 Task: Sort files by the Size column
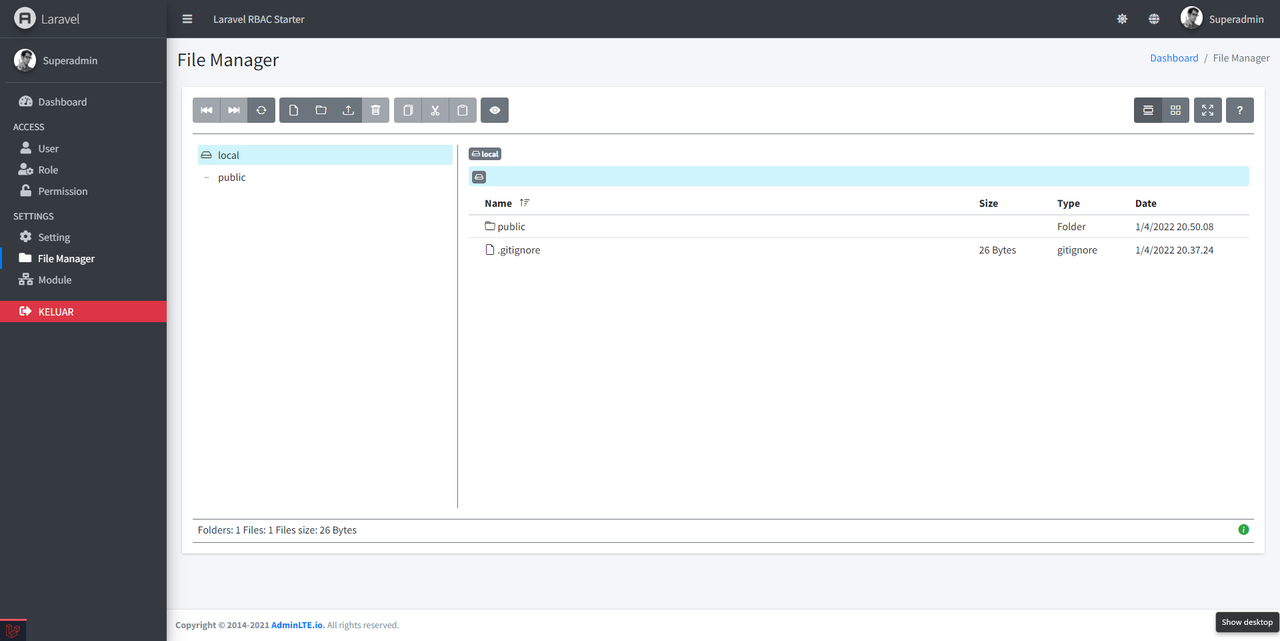988,203
